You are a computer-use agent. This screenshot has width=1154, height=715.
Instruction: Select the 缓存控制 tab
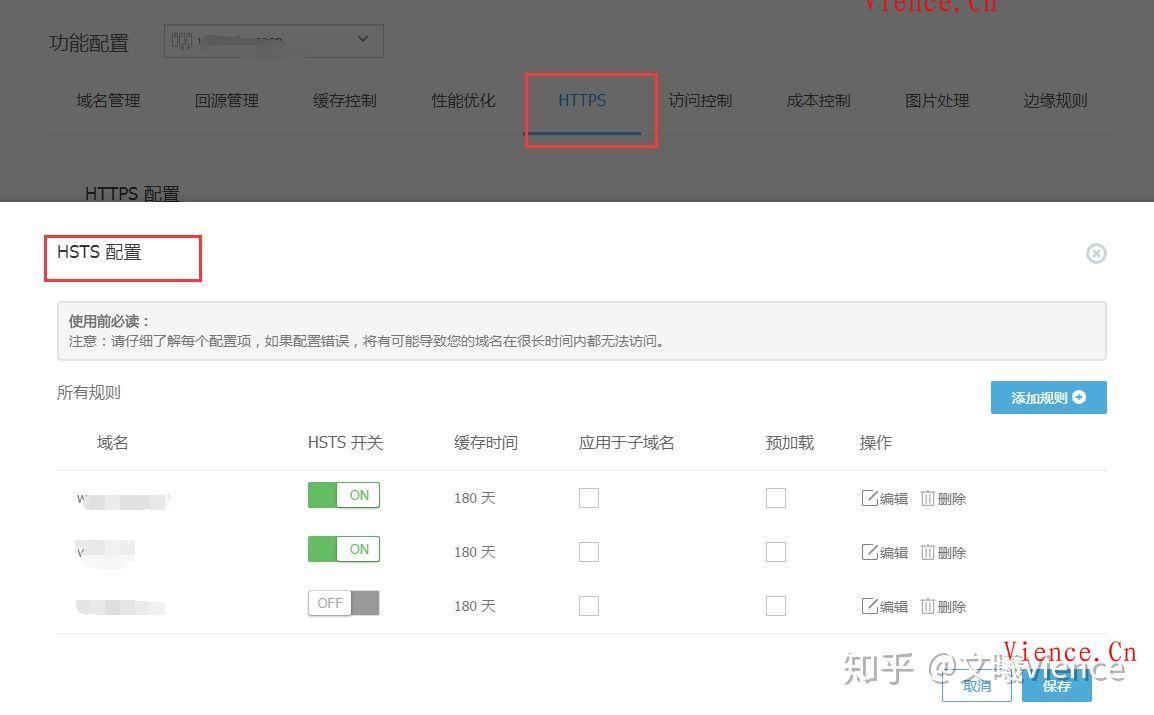(344, 100)
